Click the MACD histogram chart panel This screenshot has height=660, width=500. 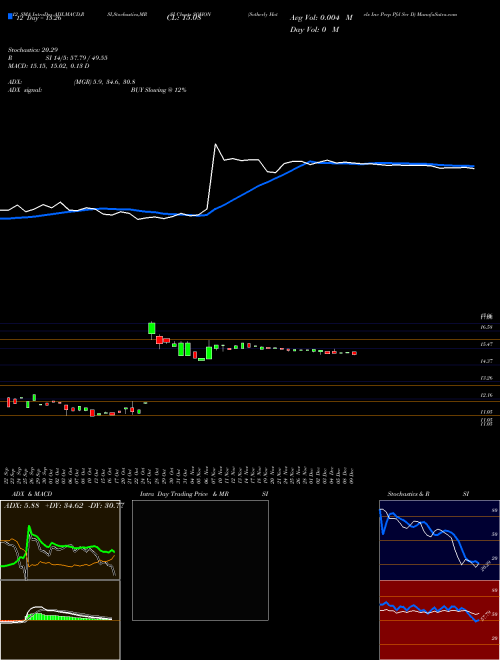click(x=60, y=620)
